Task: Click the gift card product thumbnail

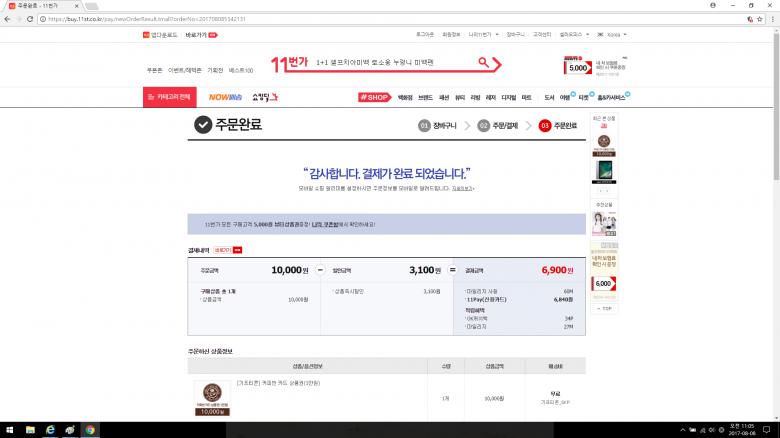Action: 211,397
